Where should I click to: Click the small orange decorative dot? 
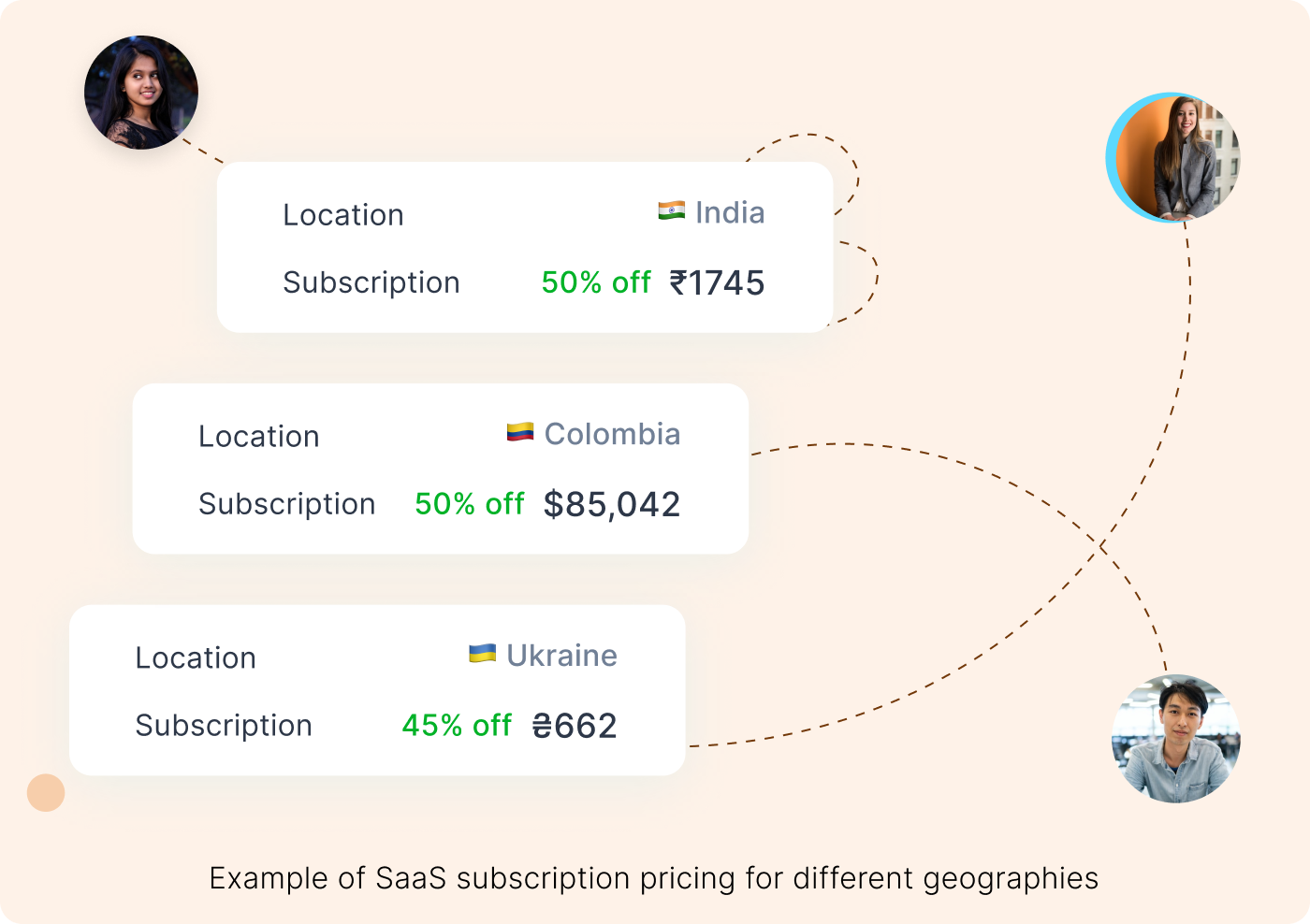tap(46, 793)
